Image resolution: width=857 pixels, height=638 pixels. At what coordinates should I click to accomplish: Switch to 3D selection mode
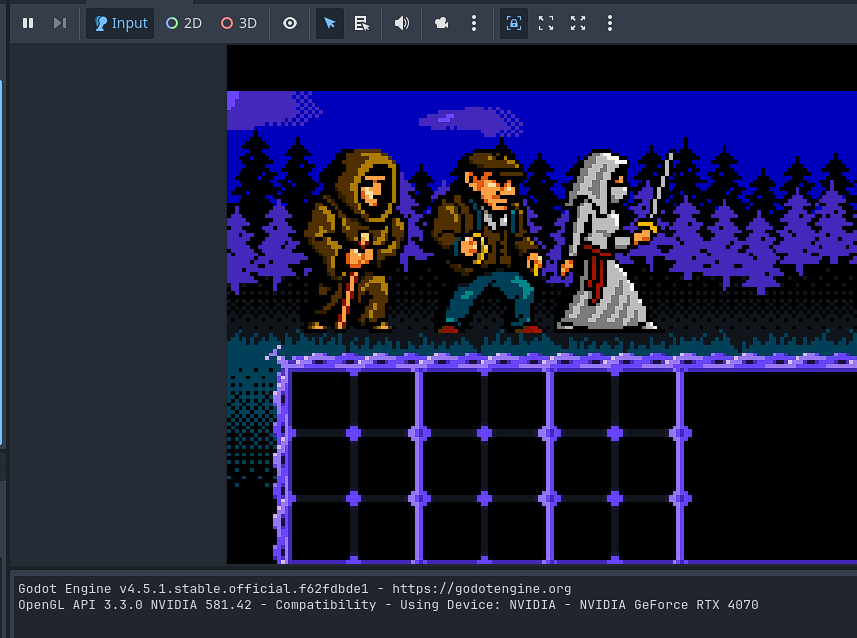coord(239,23)
